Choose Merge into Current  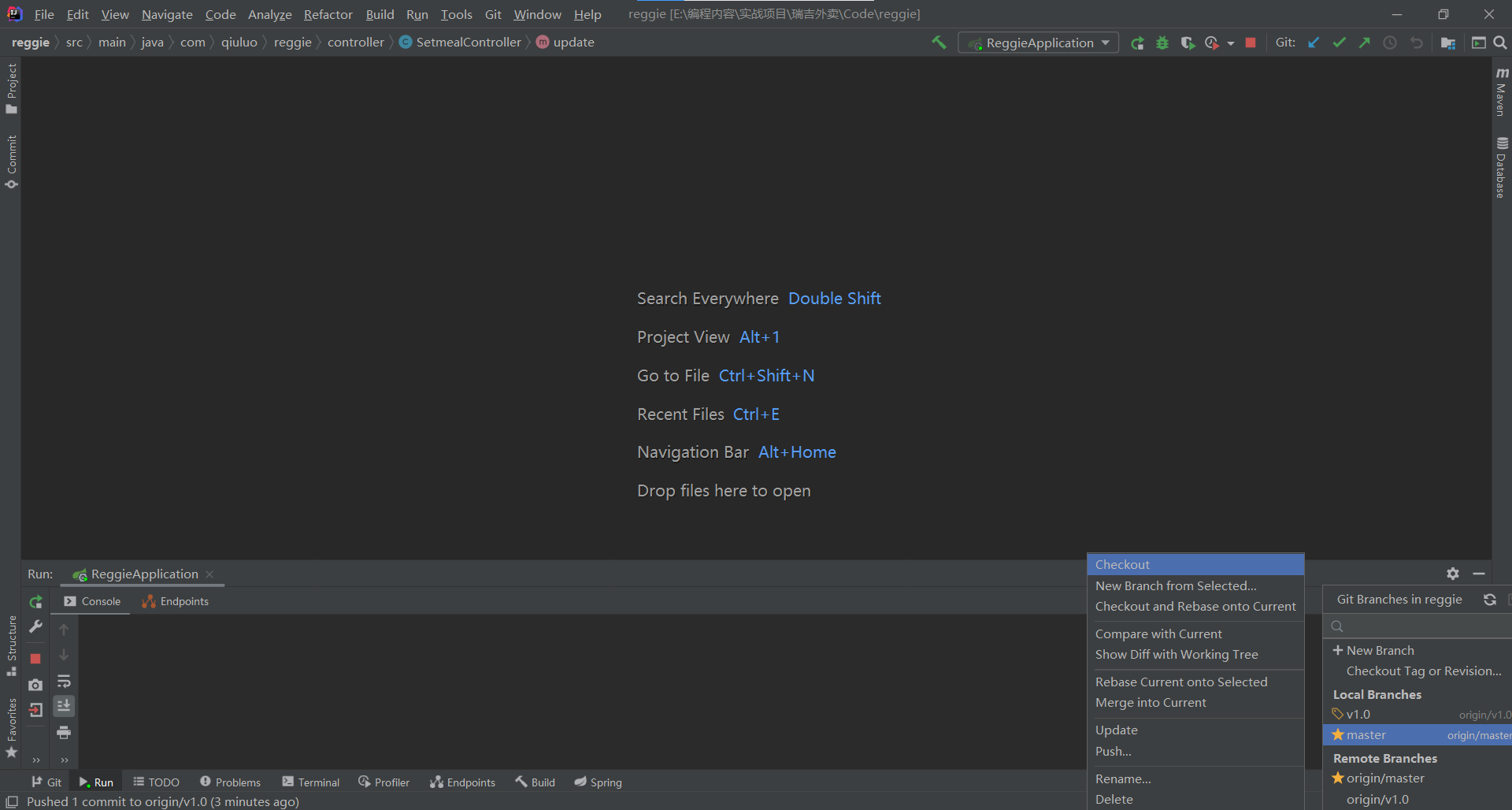[1195, 702]
